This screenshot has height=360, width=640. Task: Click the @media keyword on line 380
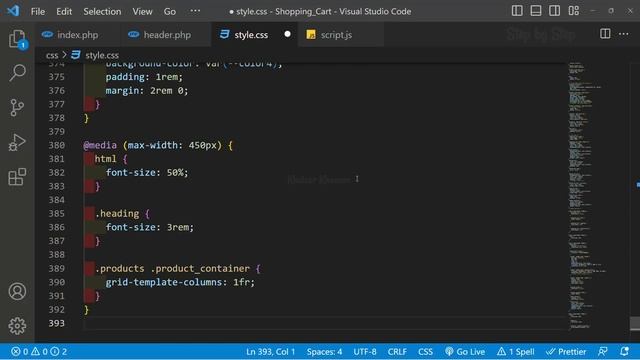[x=100, y=145]
